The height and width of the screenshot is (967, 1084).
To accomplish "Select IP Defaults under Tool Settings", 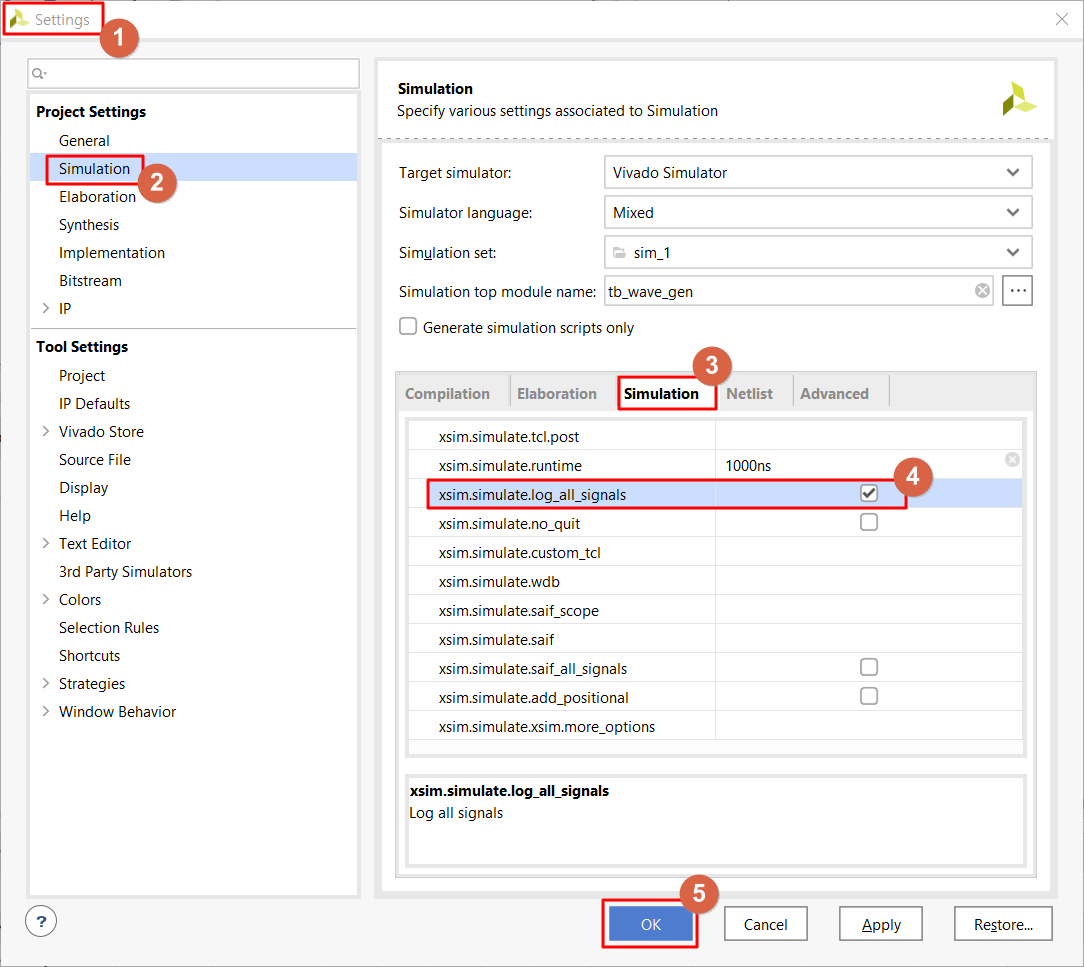I will 94,404.
